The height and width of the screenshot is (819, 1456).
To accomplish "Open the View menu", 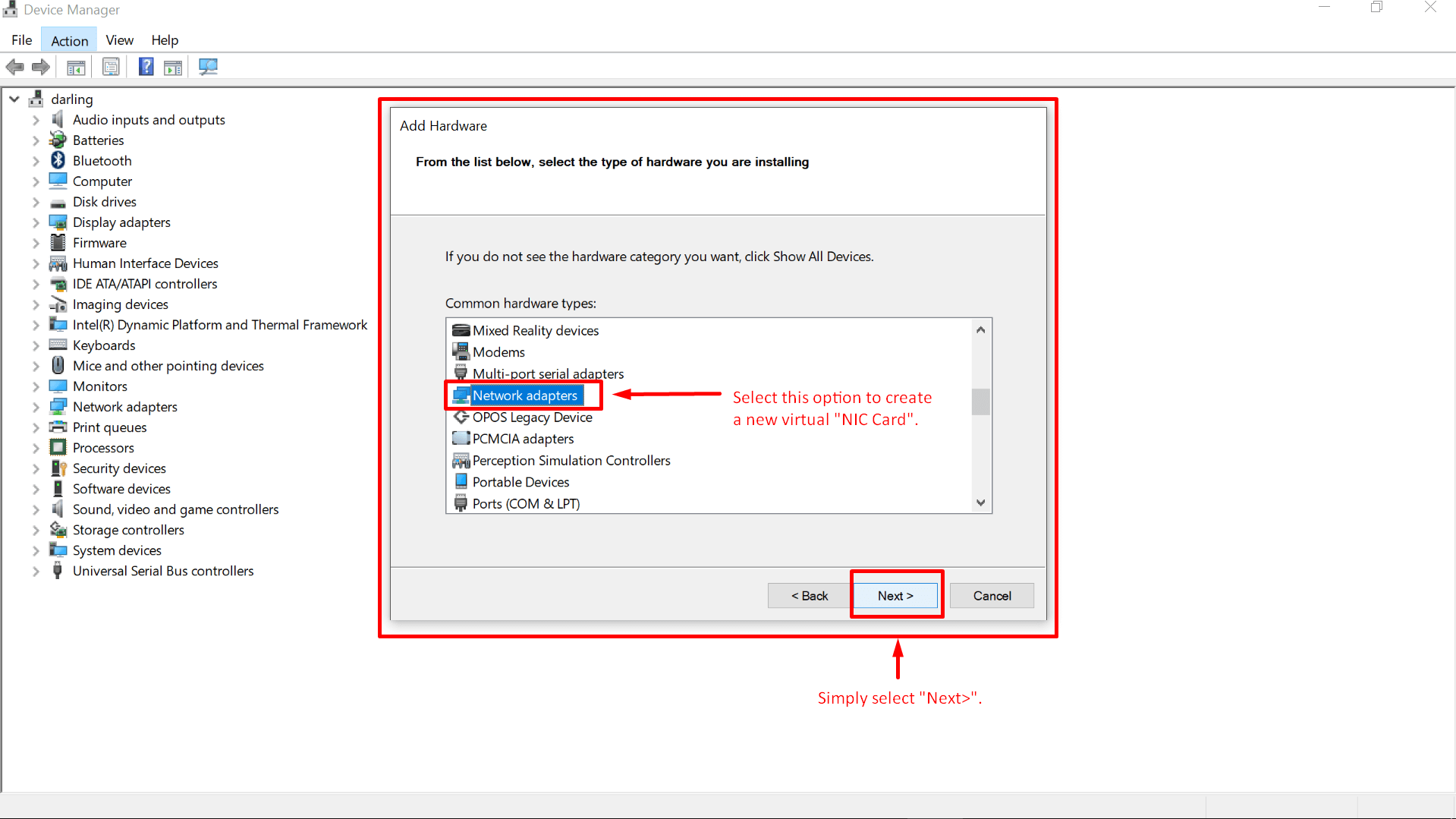I will tap(119, 40).
